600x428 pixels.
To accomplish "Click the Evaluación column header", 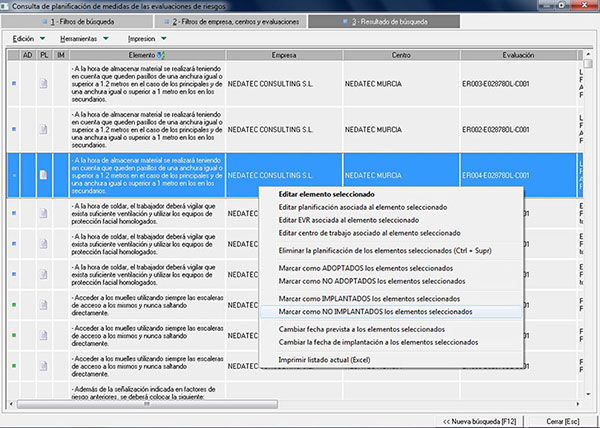I will click(518, 55).
